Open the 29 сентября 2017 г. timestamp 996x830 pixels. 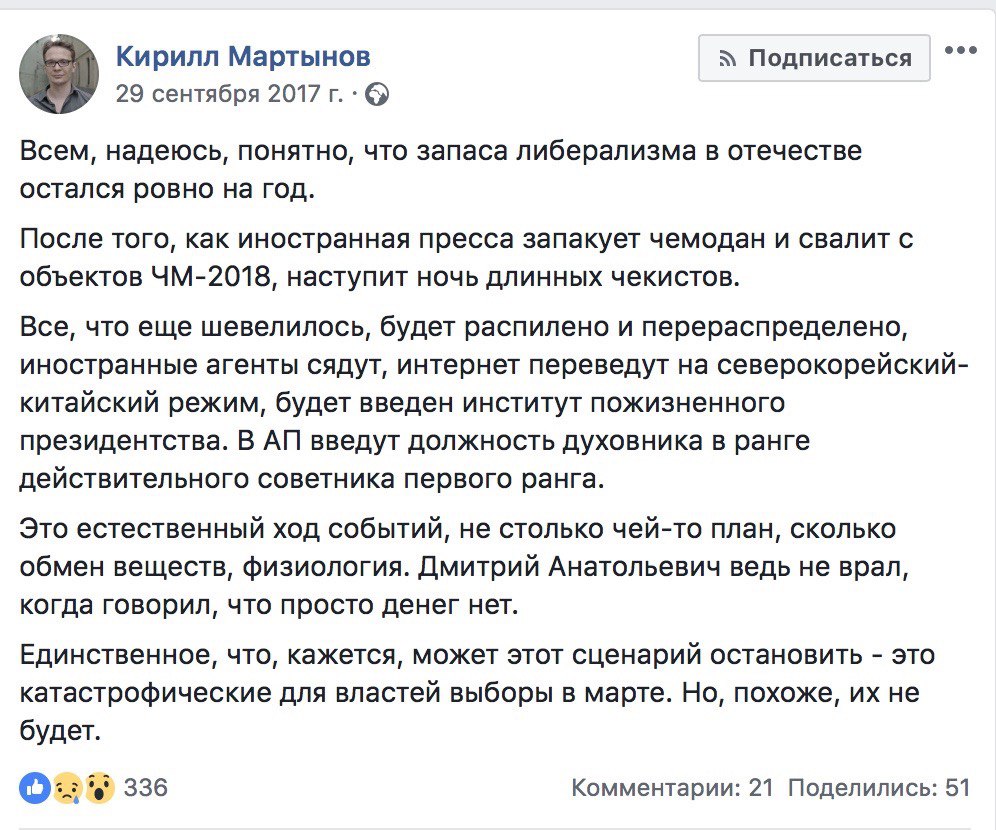tap(229, 95)
